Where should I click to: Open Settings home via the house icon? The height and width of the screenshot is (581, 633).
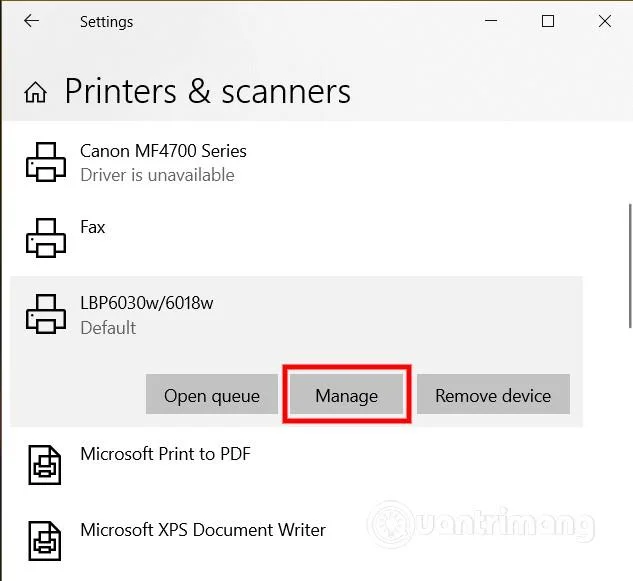click(x=36, y=92)
